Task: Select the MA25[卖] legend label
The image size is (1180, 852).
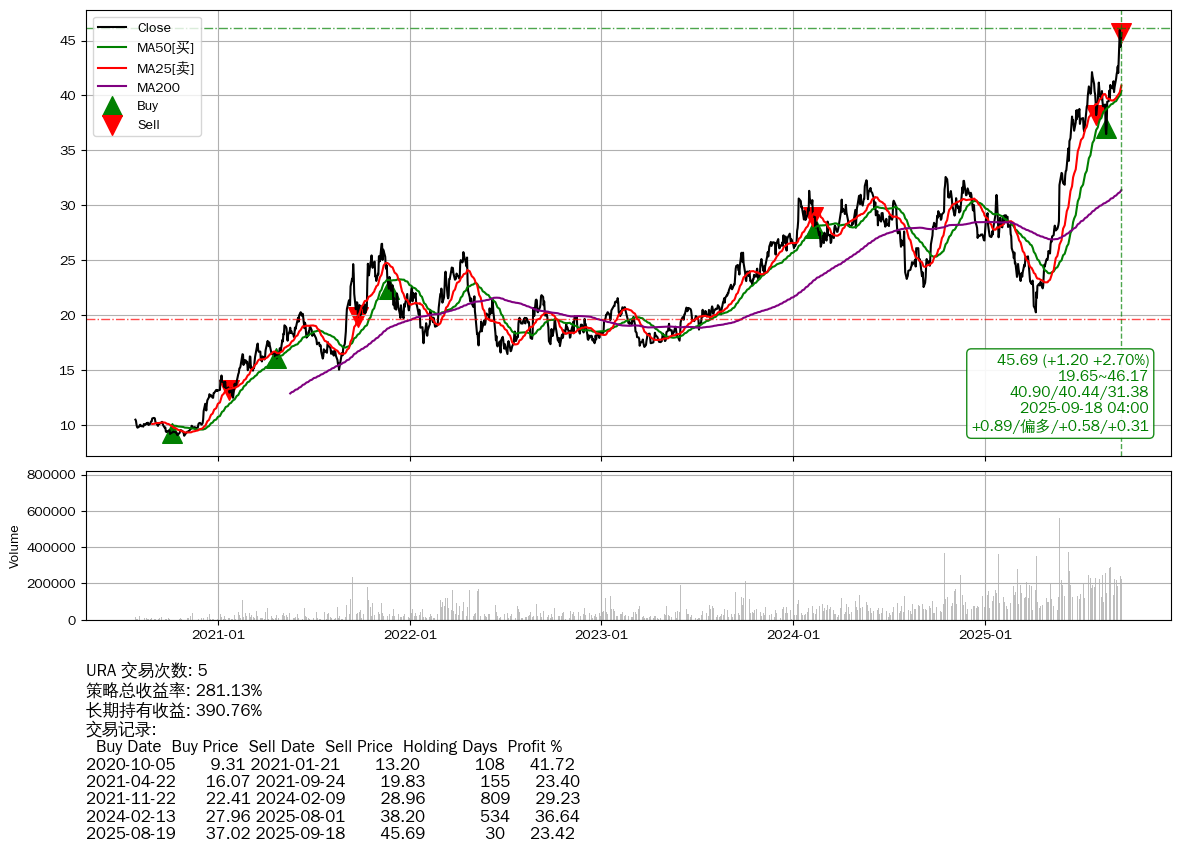Action: (165, 68)
